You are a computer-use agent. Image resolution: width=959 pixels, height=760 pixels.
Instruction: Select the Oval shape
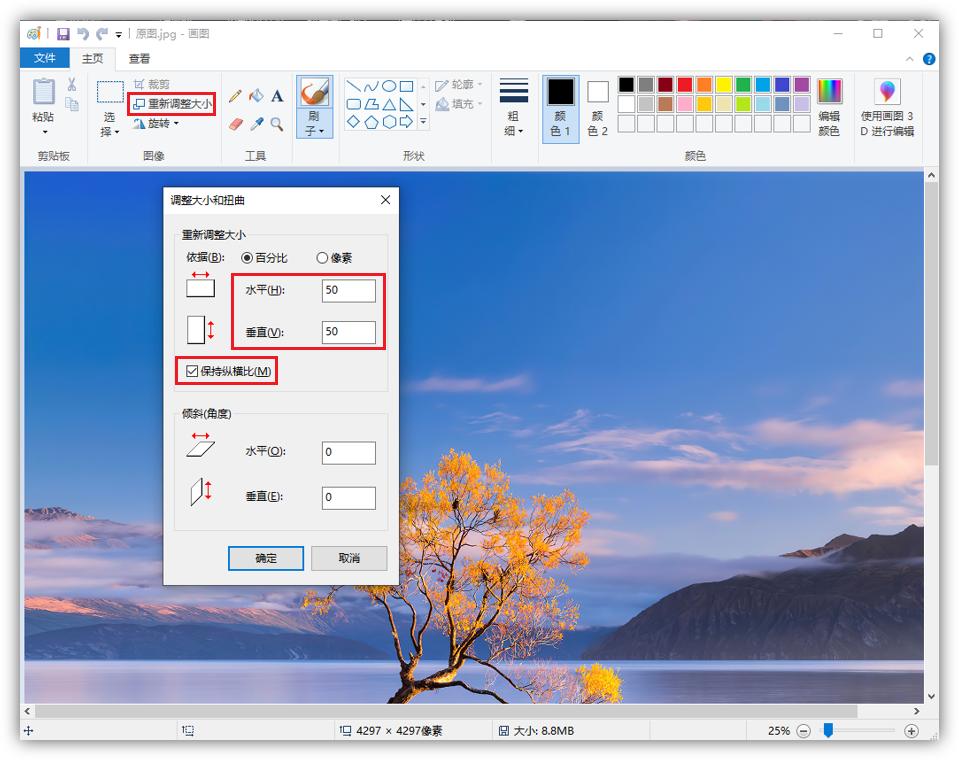coord(389,86)
